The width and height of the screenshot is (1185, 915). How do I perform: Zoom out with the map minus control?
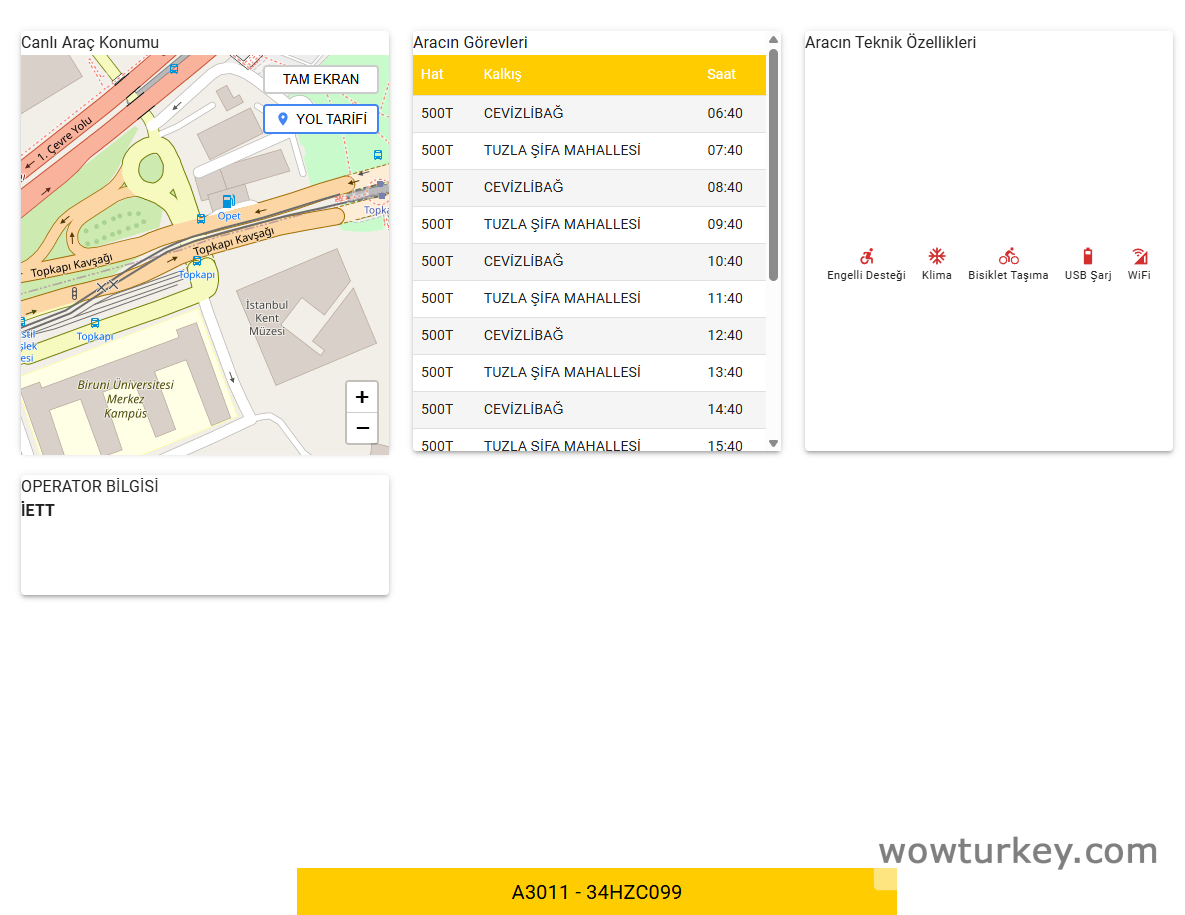361,428
